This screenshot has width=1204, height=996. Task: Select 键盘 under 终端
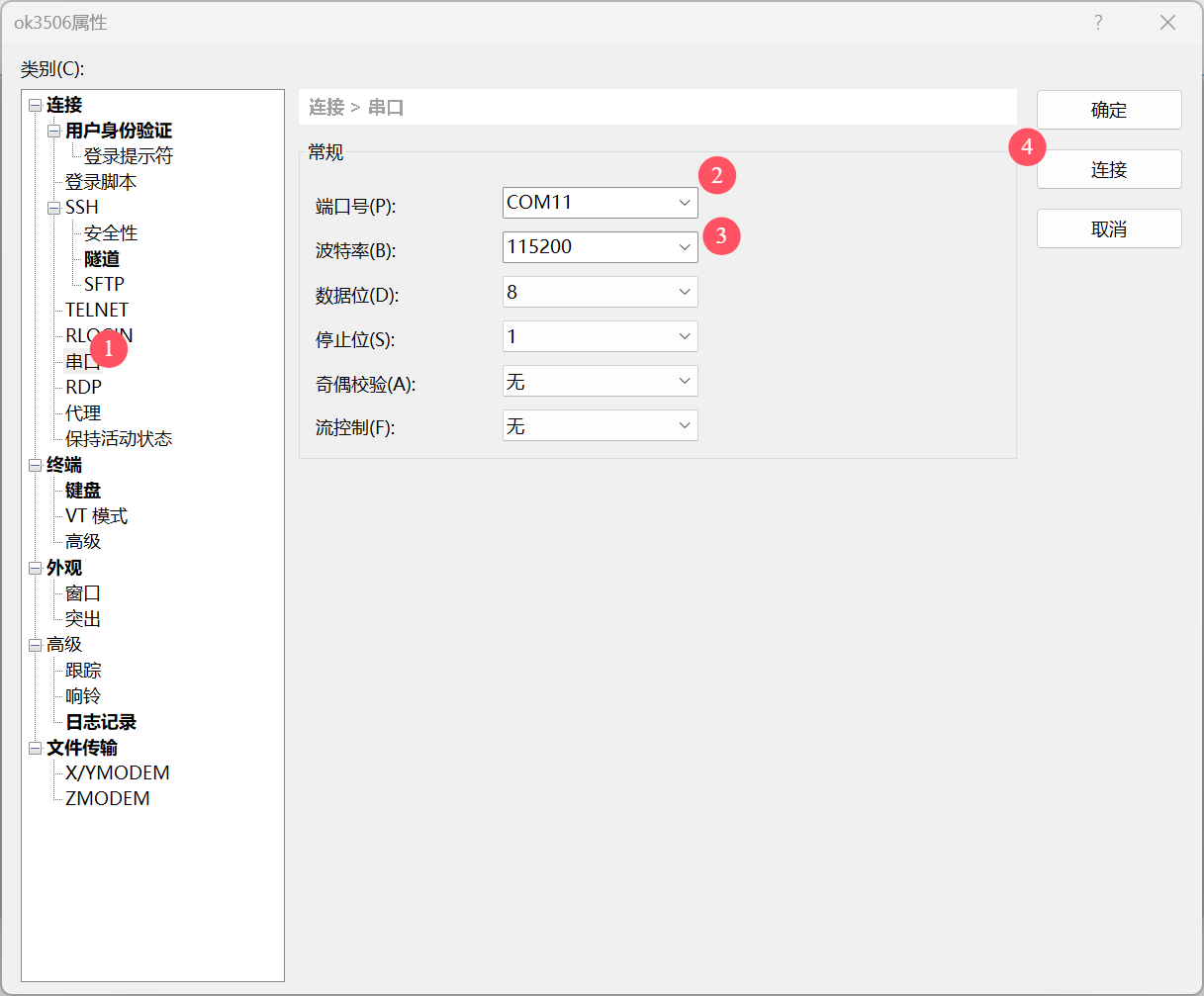tap(83, 491)
